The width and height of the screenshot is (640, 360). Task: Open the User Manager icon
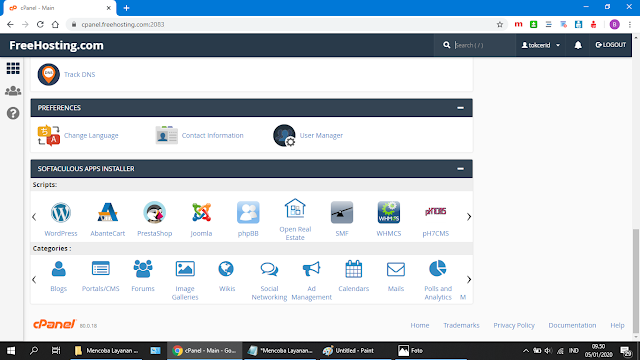pyautogui.click(x=284, y=136)
